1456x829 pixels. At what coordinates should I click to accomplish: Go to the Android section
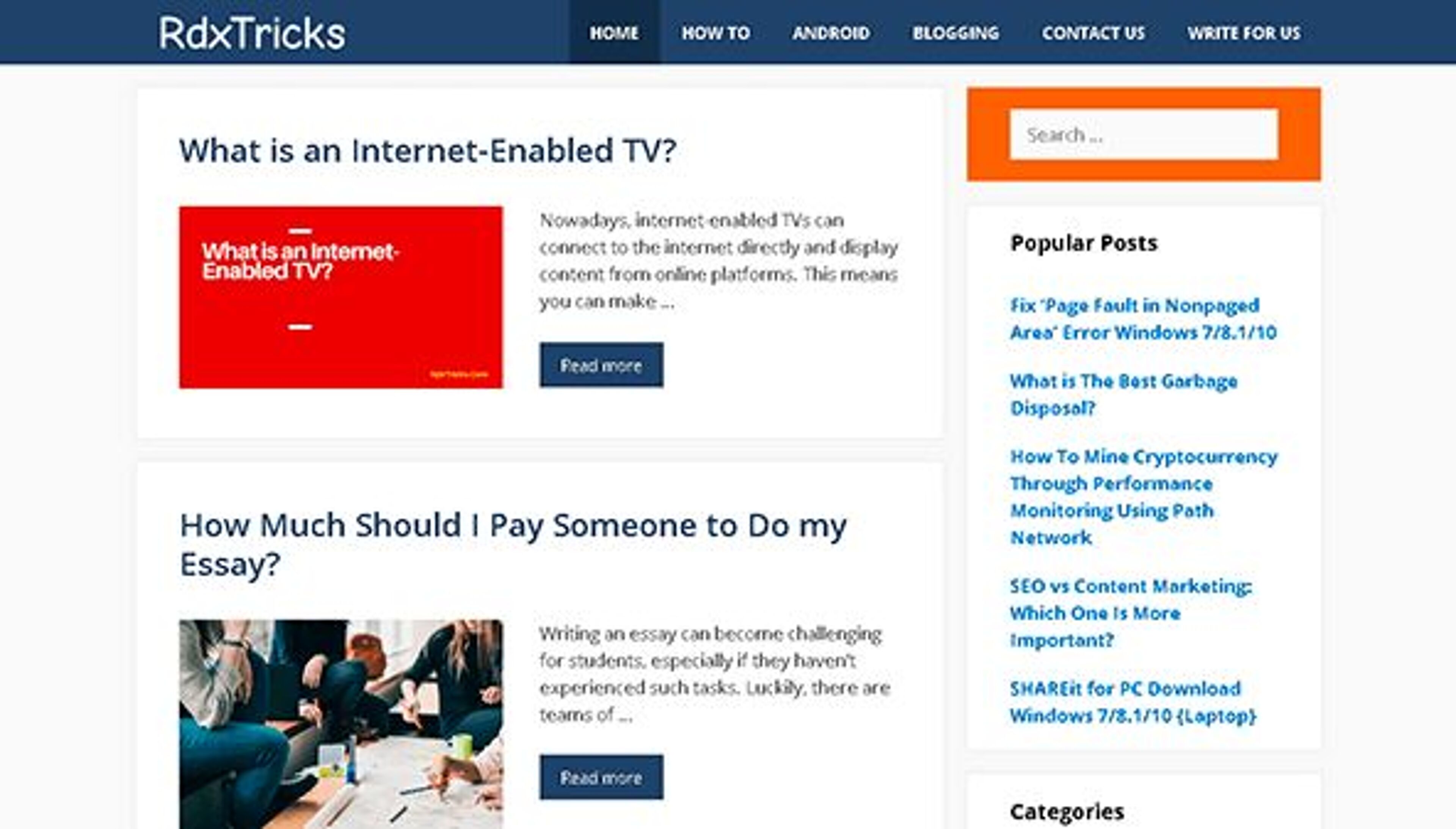pyautogui.click(x=830, y=33)
